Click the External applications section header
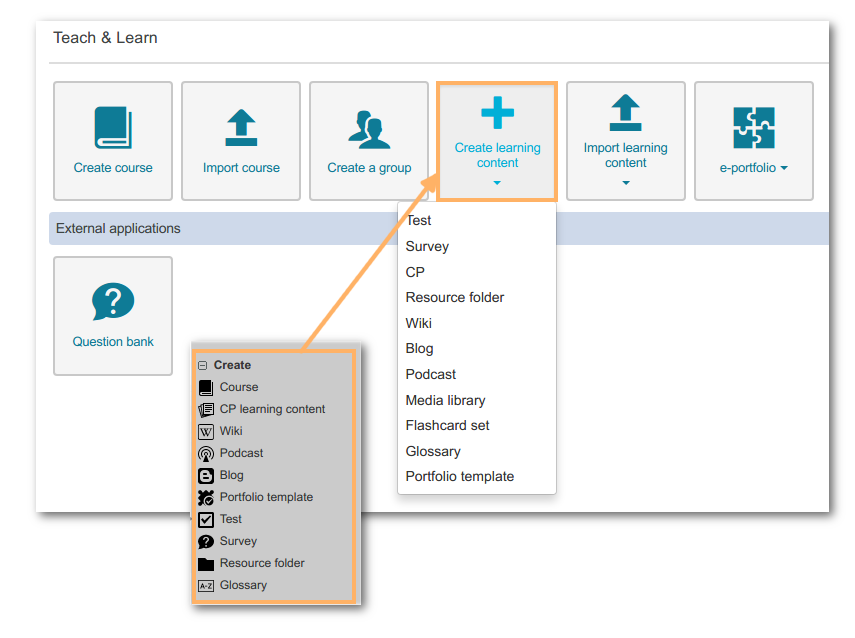The height and width of the screenshot is (638, 855). tap(118, 228)
